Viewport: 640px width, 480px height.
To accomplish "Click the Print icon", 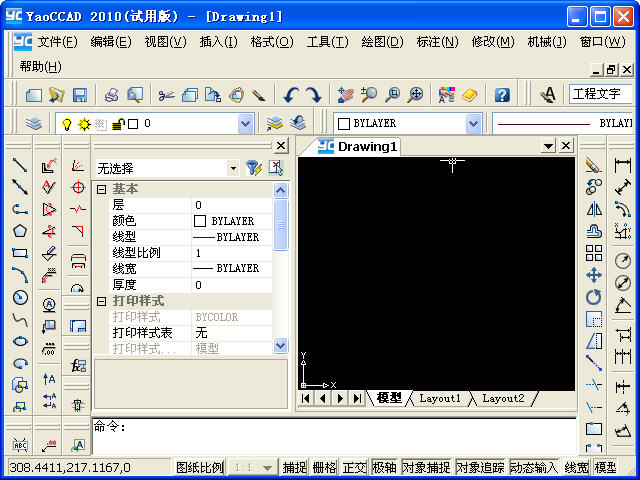I will (x=111, y=95).
